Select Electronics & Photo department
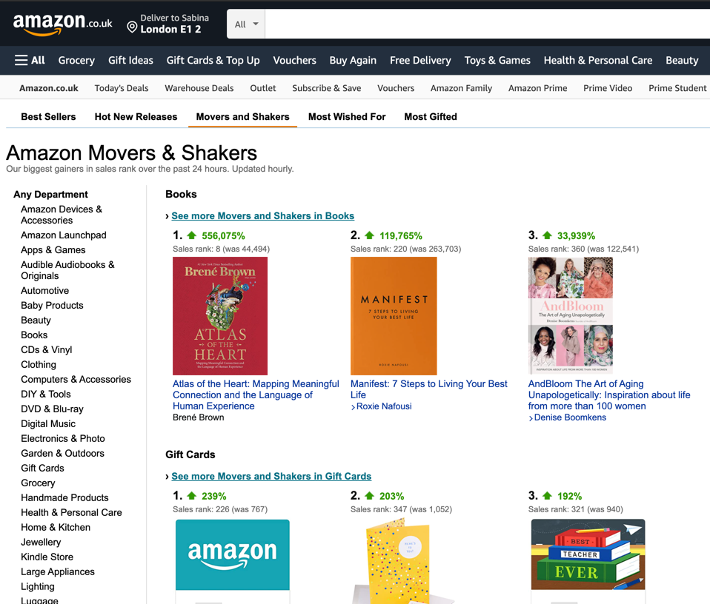 tap(63, 439)
